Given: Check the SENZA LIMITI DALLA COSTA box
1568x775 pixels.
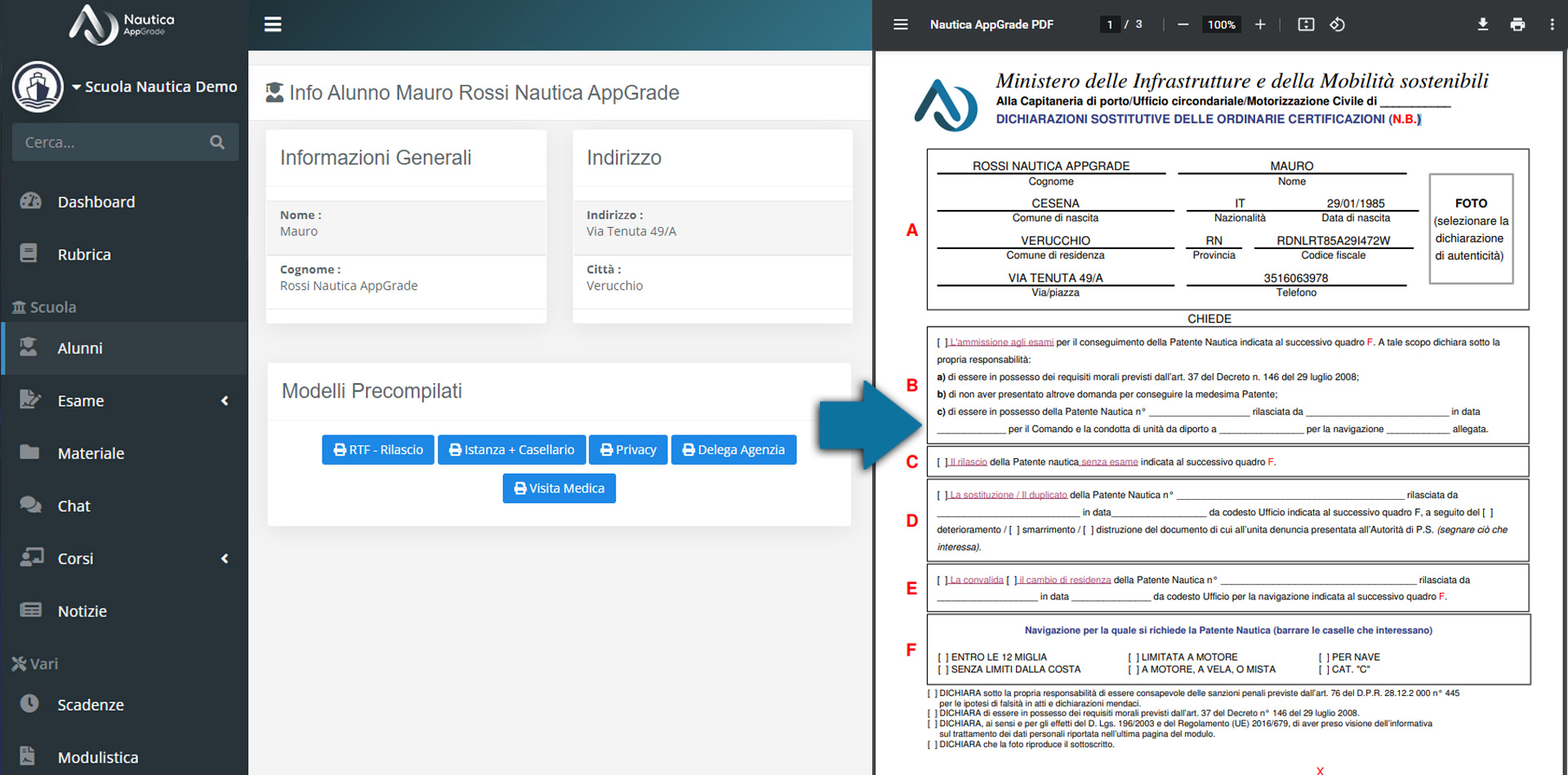Looking at the screenshot, I should click(x=943, y=670).
